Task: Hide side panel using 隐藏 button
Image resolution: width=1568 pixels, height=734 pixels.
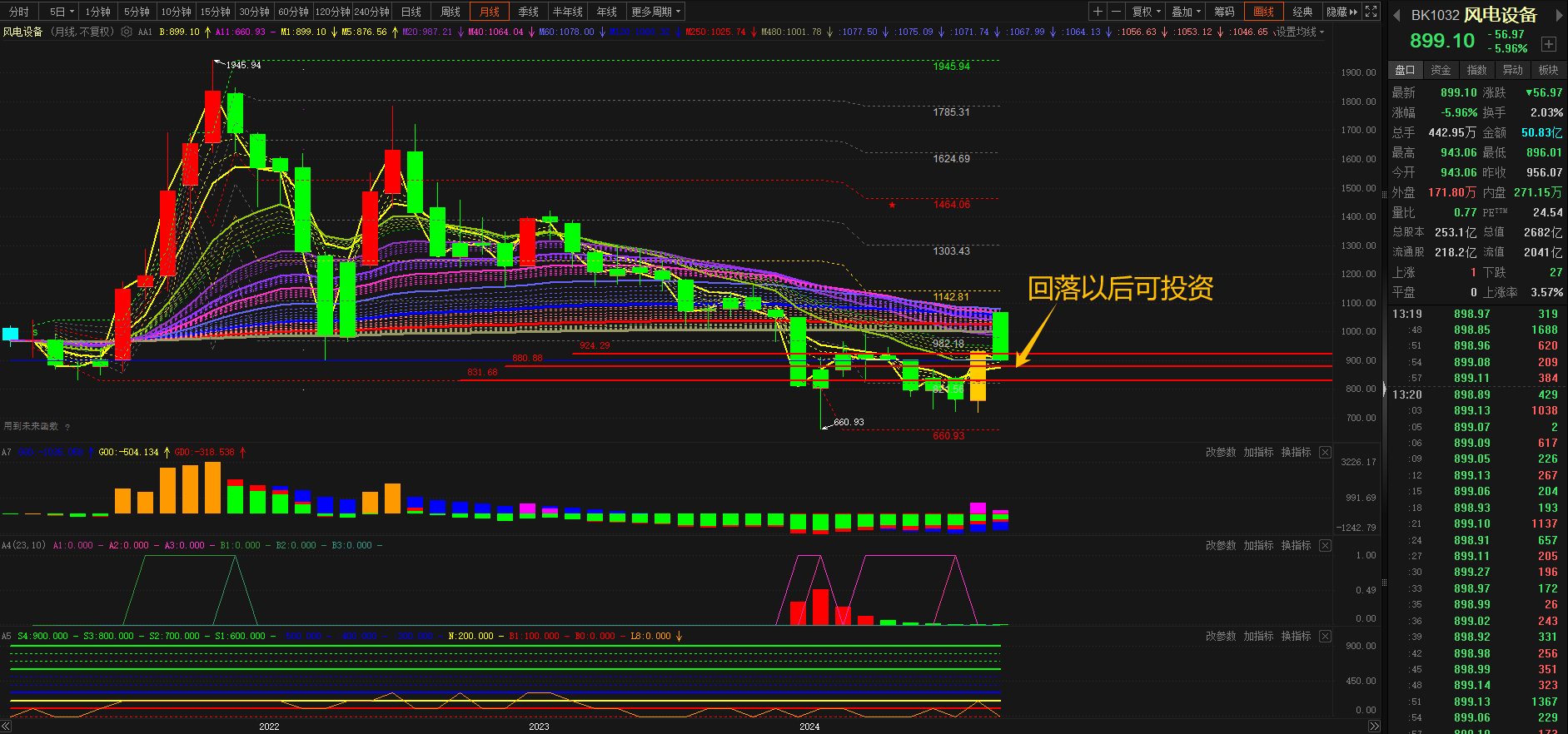Action: point(1341,12)
